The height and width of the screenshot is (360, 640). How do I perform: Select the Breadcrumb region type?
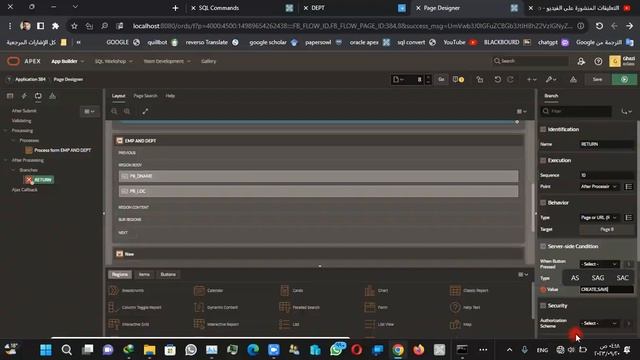pyautogui.click(x=127, y=291)
